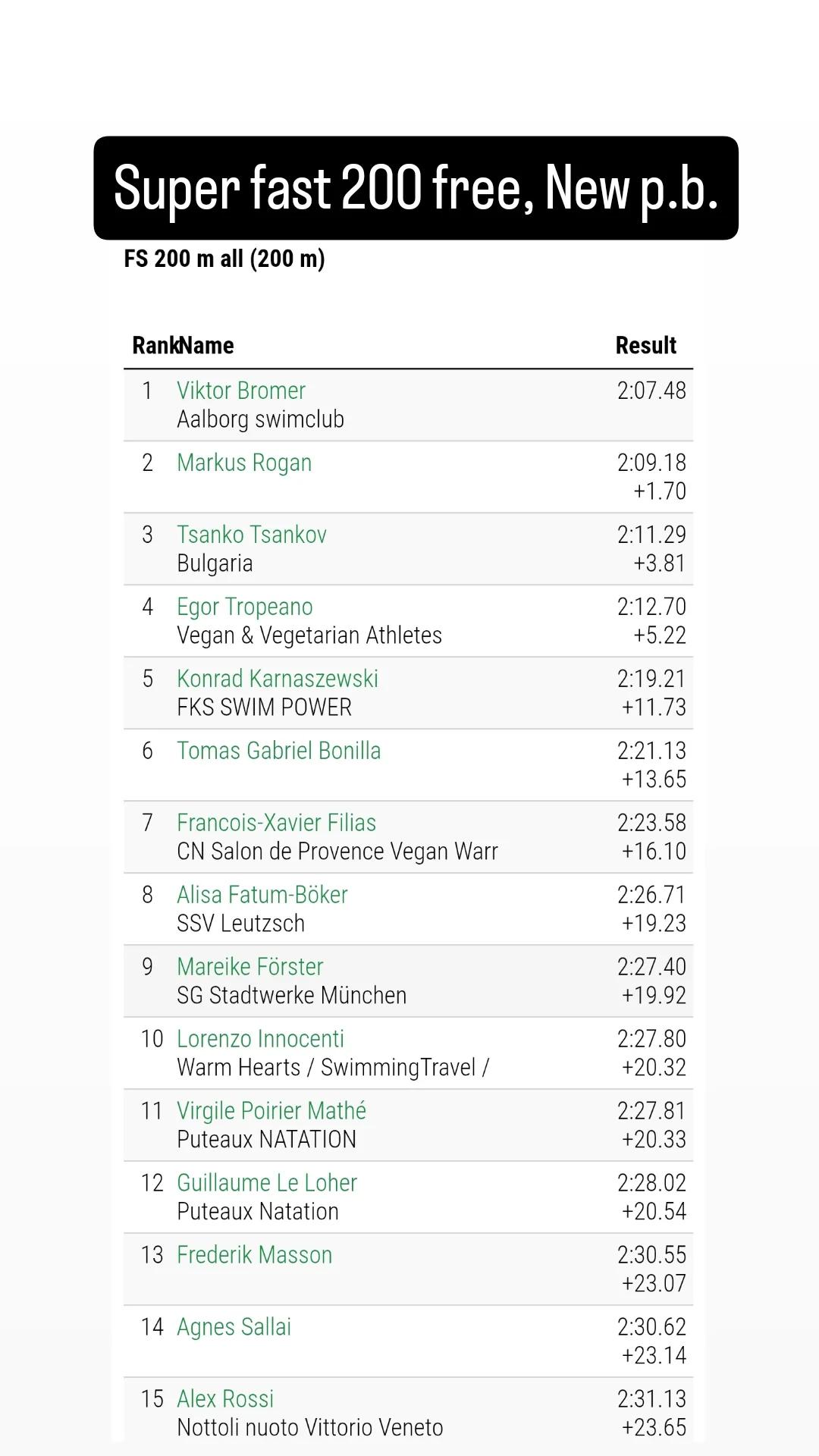Click Alex Rossi's name link
The image size is (819, 1456).
pyautogui.click(x=225, y=1399)
